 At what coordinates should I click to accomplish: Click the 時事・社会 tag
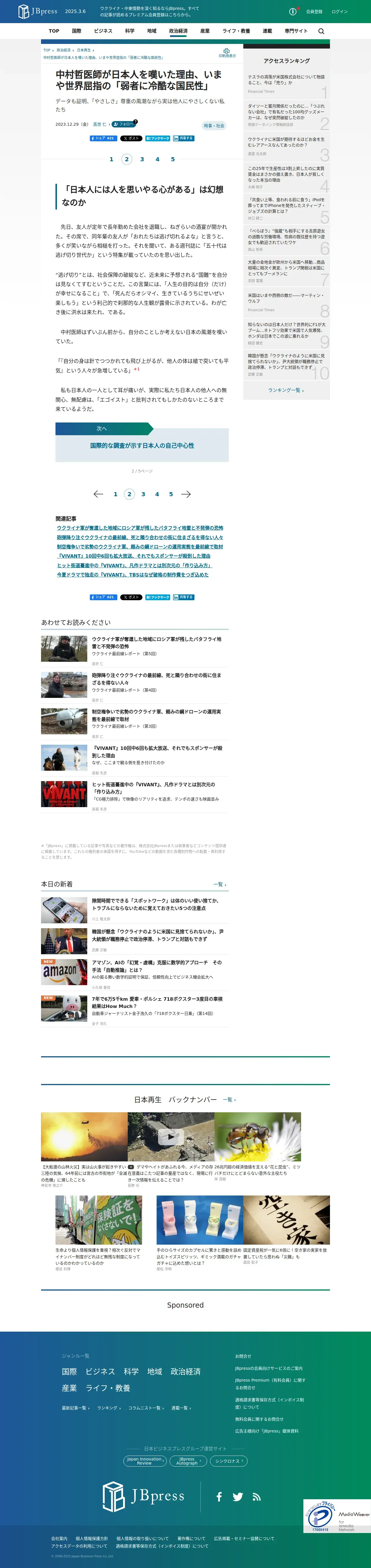214,125
